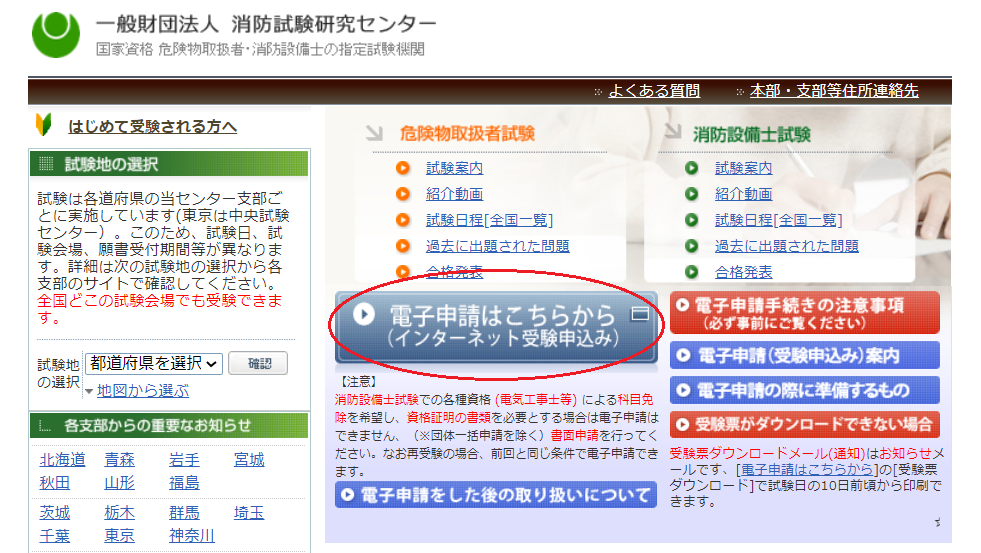Open 受験票がダウンロードできない場合 button
Viewport: 981px width, 553px height.
805,424
